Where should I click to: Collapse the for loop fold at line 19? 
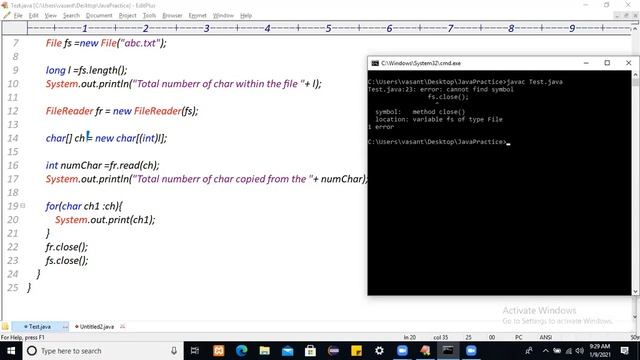click(23, 206)
